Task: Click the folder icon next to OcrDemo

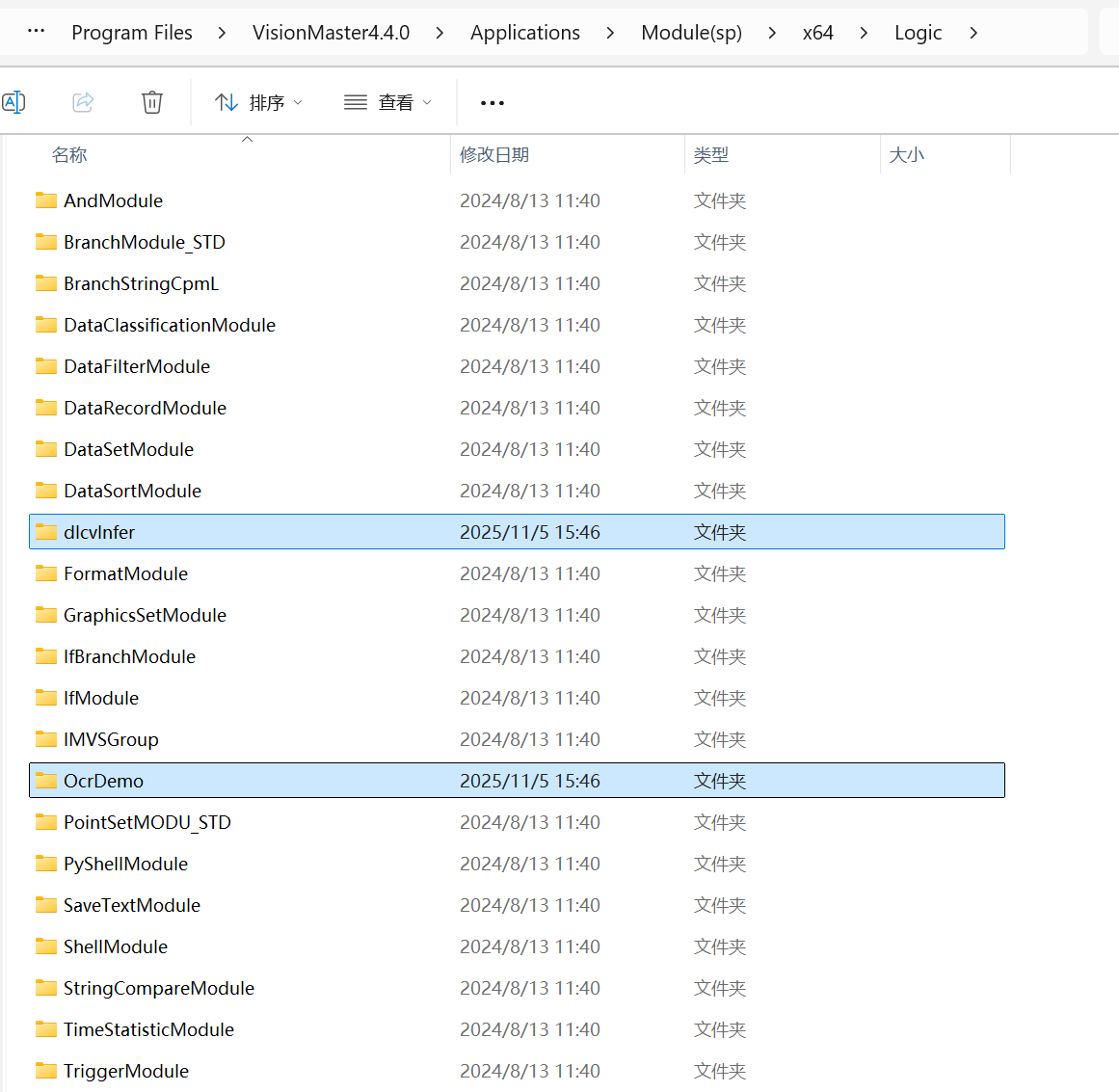Action: pos(46,781)
